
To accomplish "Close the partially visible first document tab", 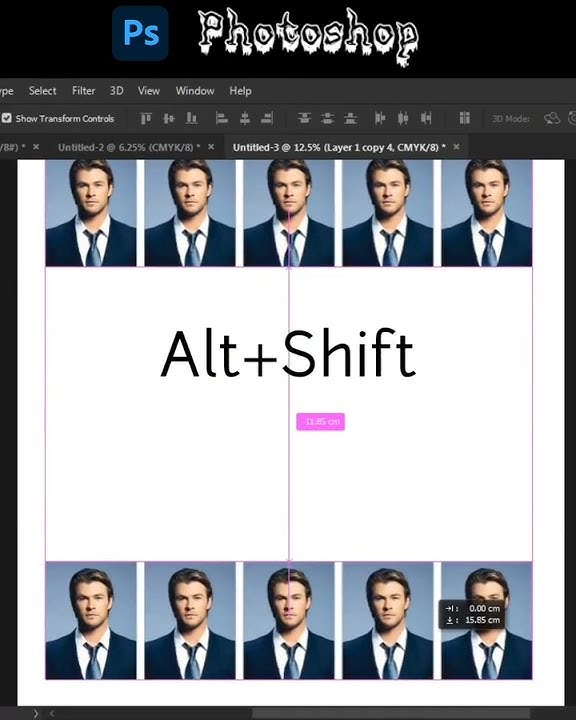I will point(36,147).
